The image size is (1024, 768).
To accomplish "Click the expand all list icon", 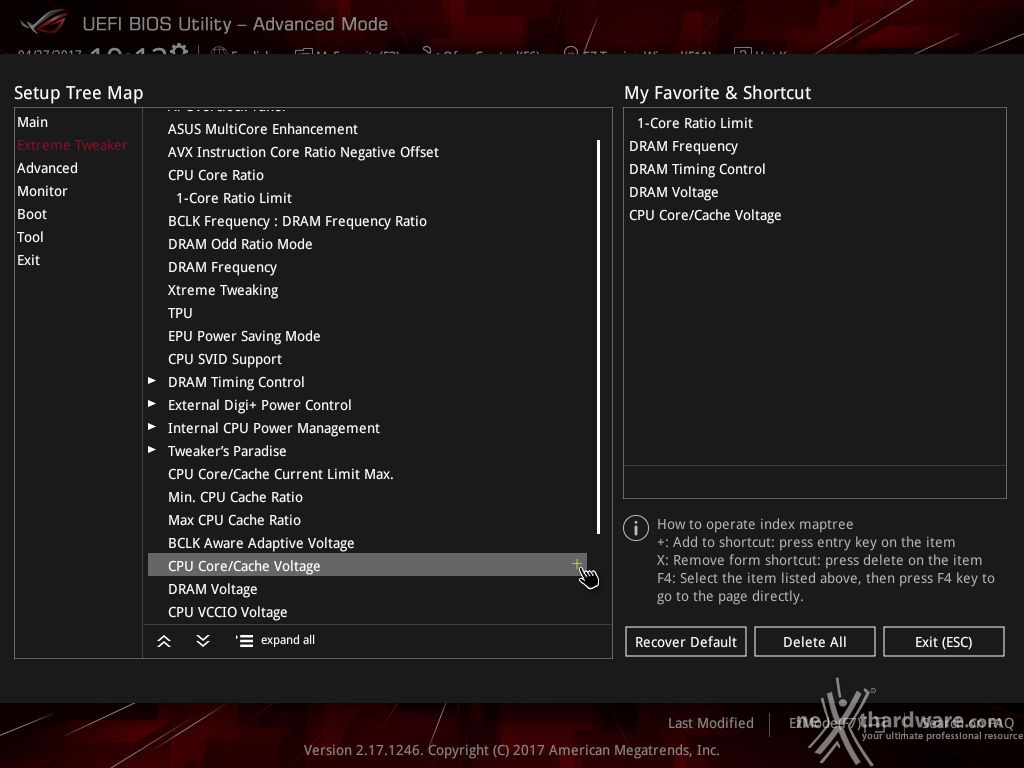I will click(244, 641).
